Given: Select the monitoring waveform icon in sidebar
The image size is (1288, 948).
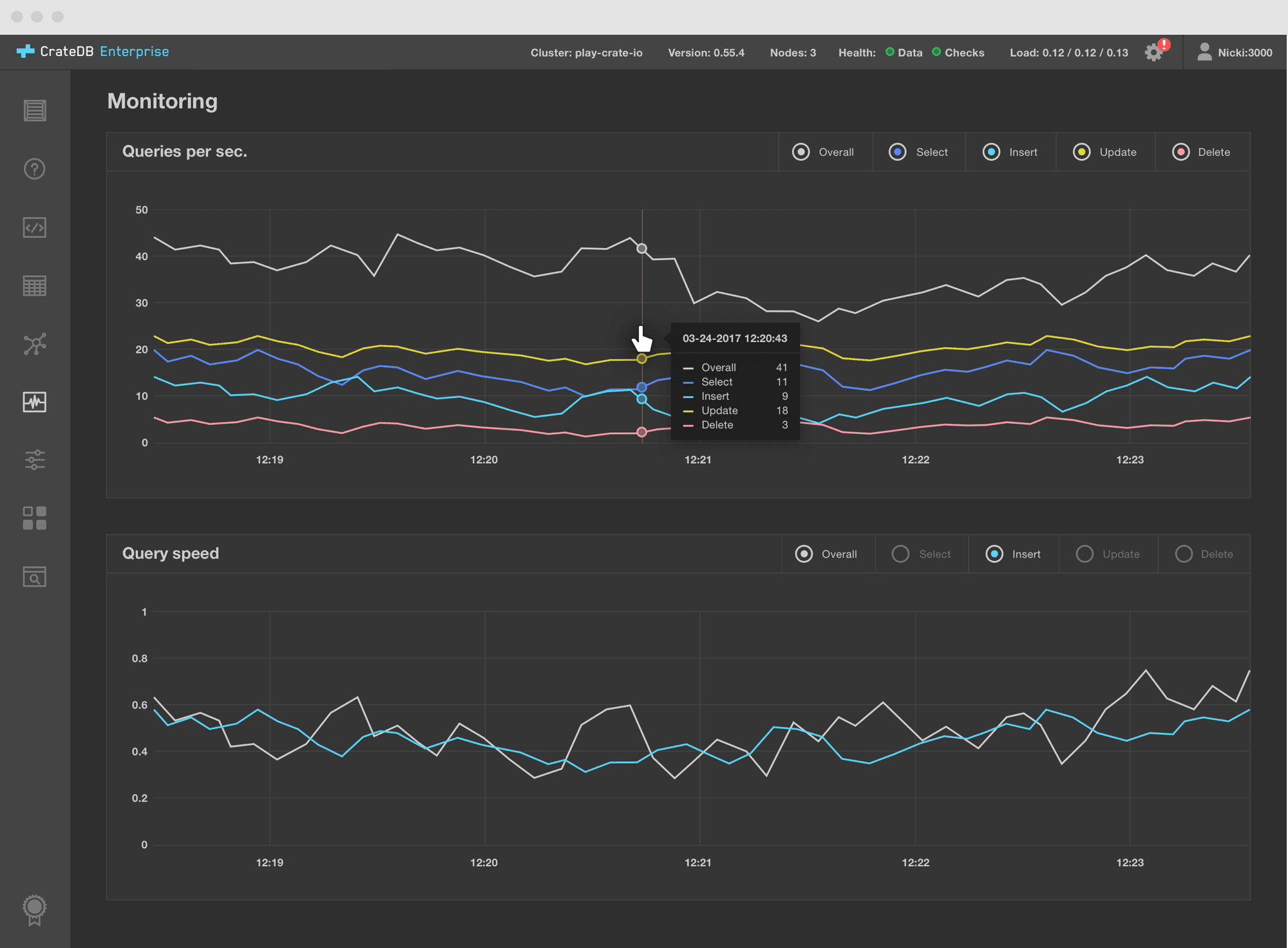Looking at the screenshot, I should click(x=35, y=402).
